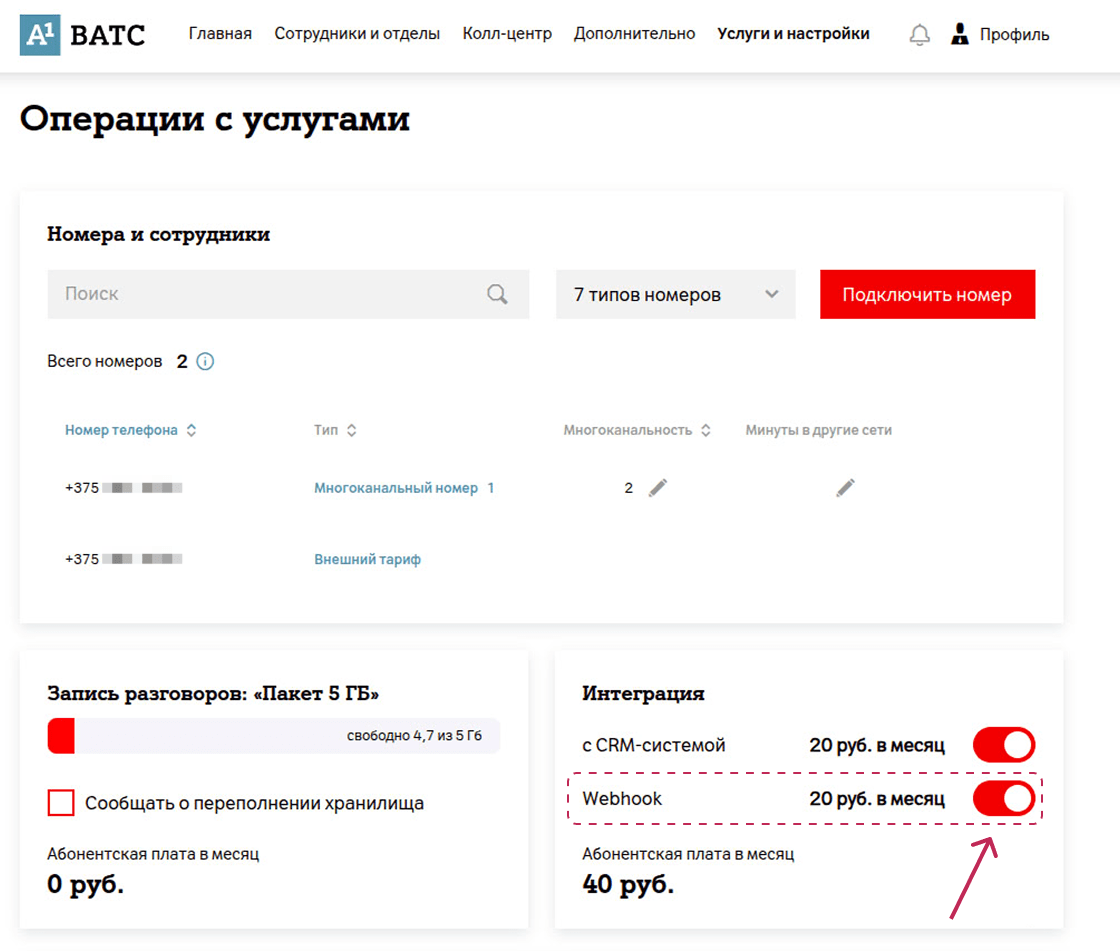The height and width of the screenshot is (951, 1120).
Task: Sort by Номер телефона using sort arrows
Action: (191, 429)
